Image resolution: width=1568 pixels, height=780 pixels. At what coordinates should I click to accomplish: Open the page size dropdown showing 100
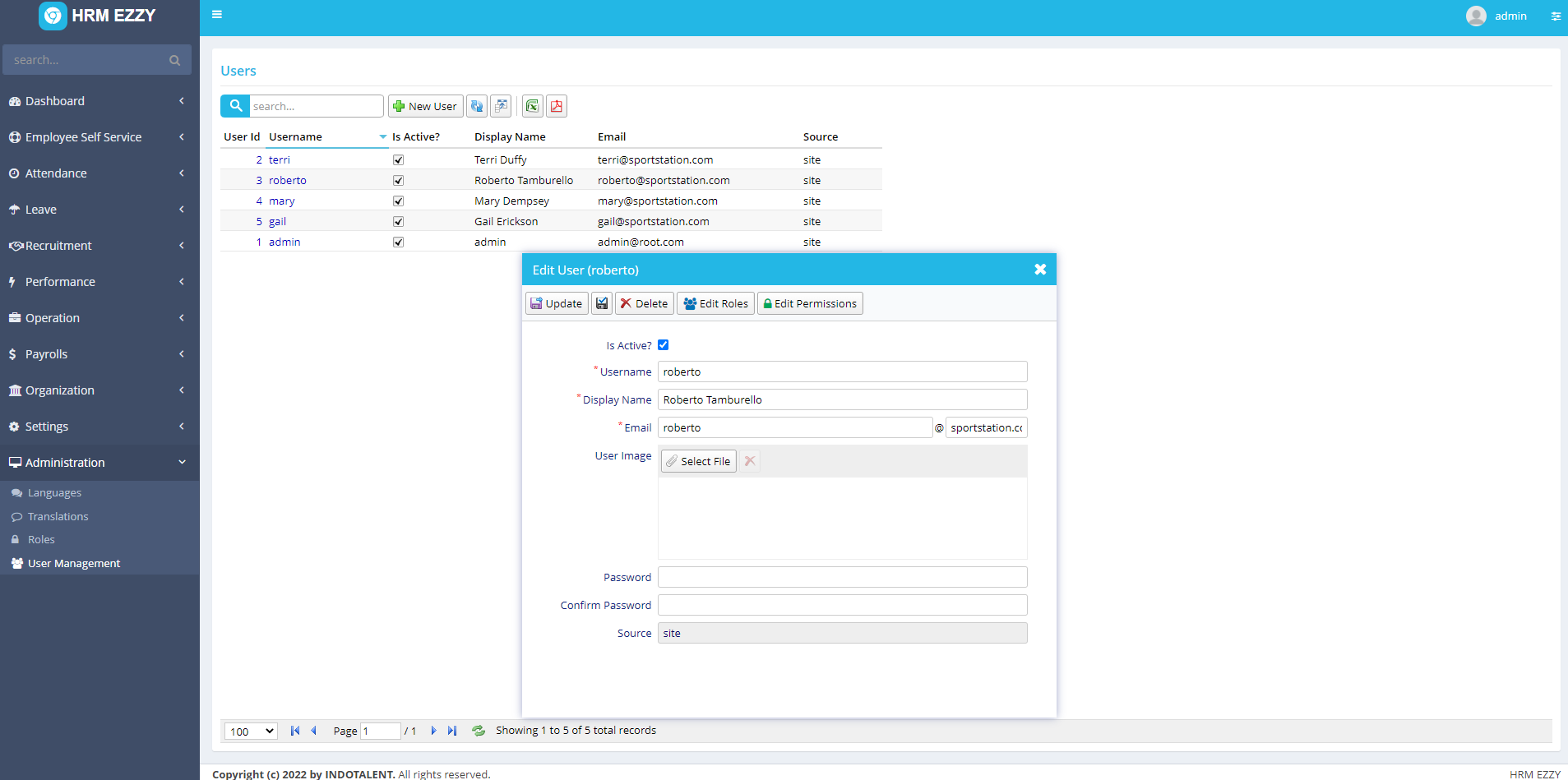click(x=251, y=731)
